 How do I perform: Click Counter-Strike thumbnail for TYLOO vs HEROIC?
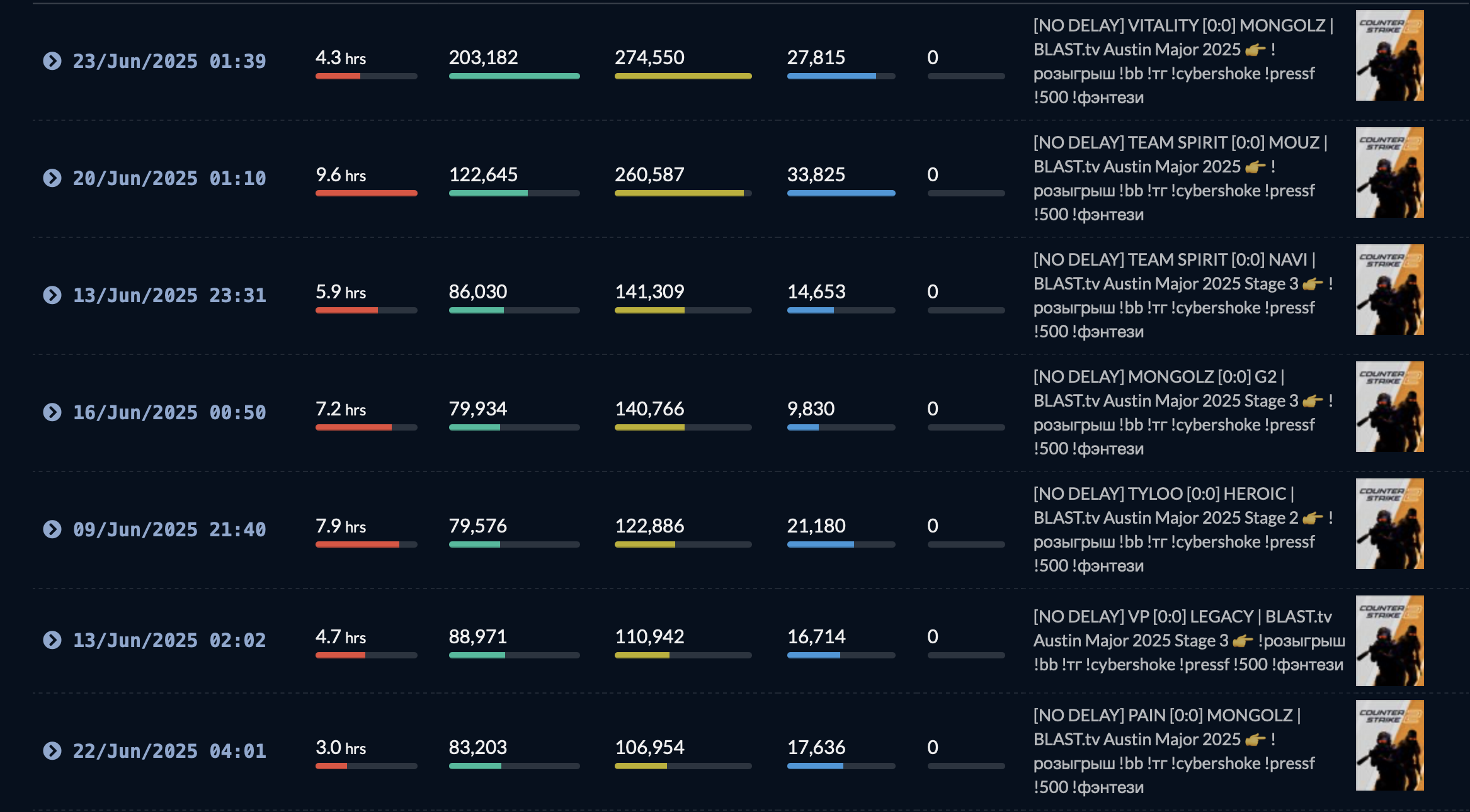pyautogui.click(x=1389, y=524)
